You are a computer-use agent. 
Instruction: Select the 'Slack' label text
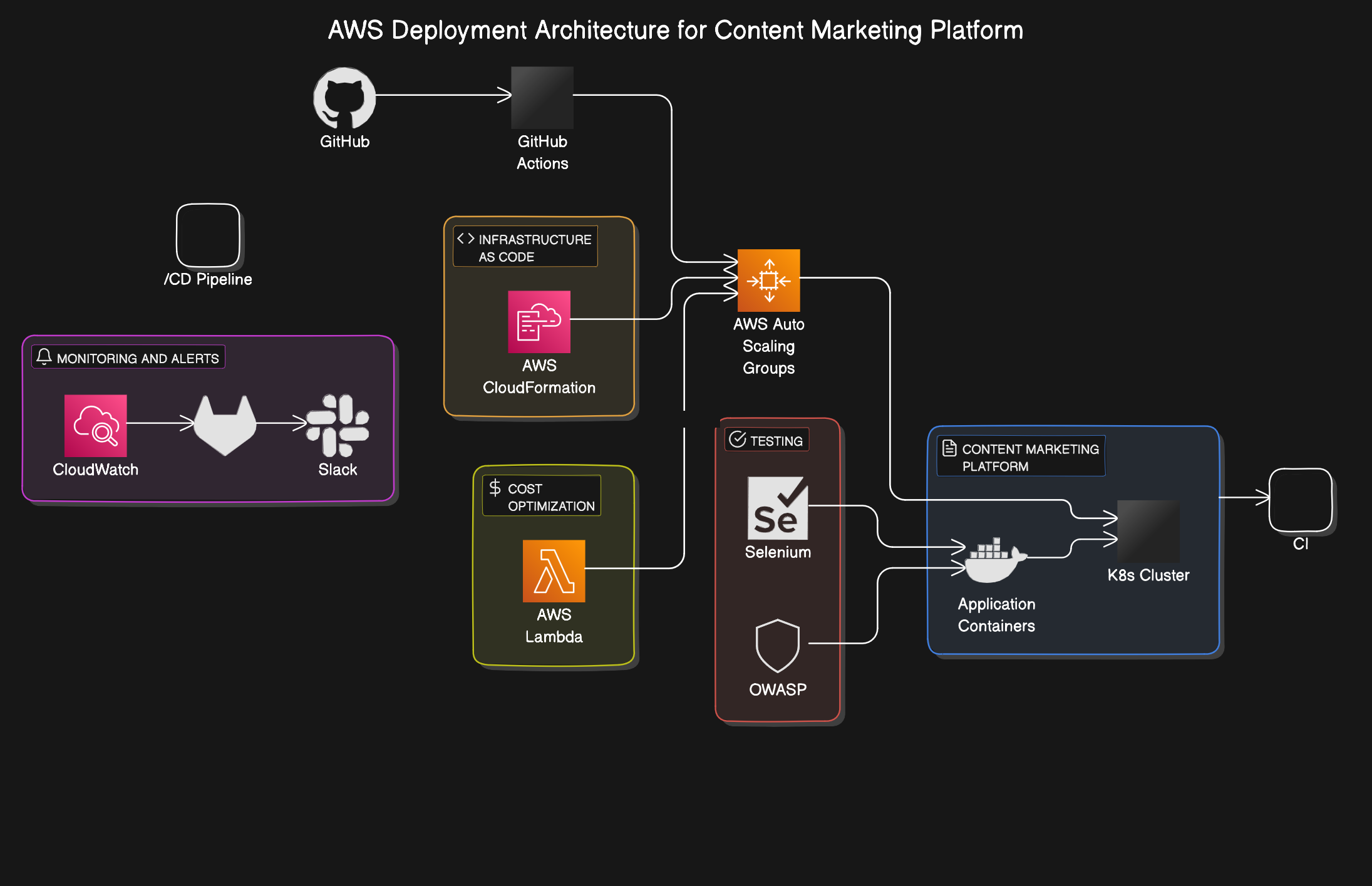[x=338, y=470]
